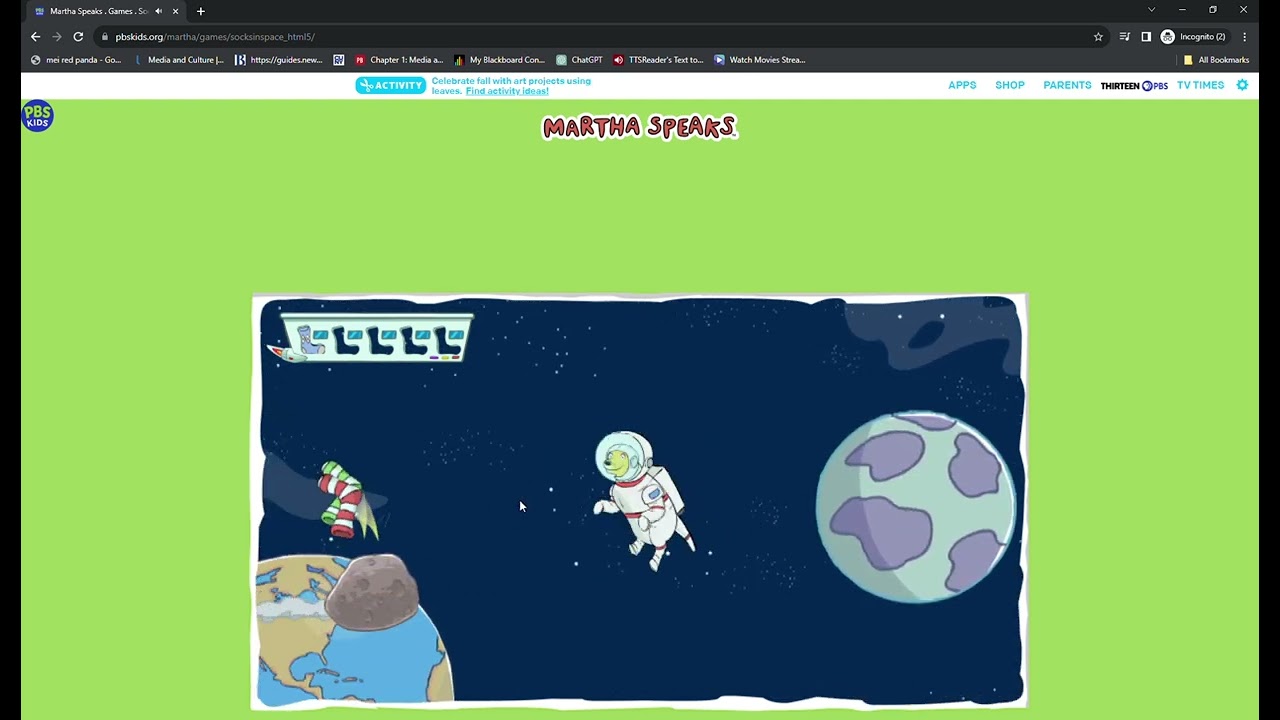This screenshot has width=1280, height=720.
Task: Mute the tab using speaker icon
Action: tap(158, 11)
